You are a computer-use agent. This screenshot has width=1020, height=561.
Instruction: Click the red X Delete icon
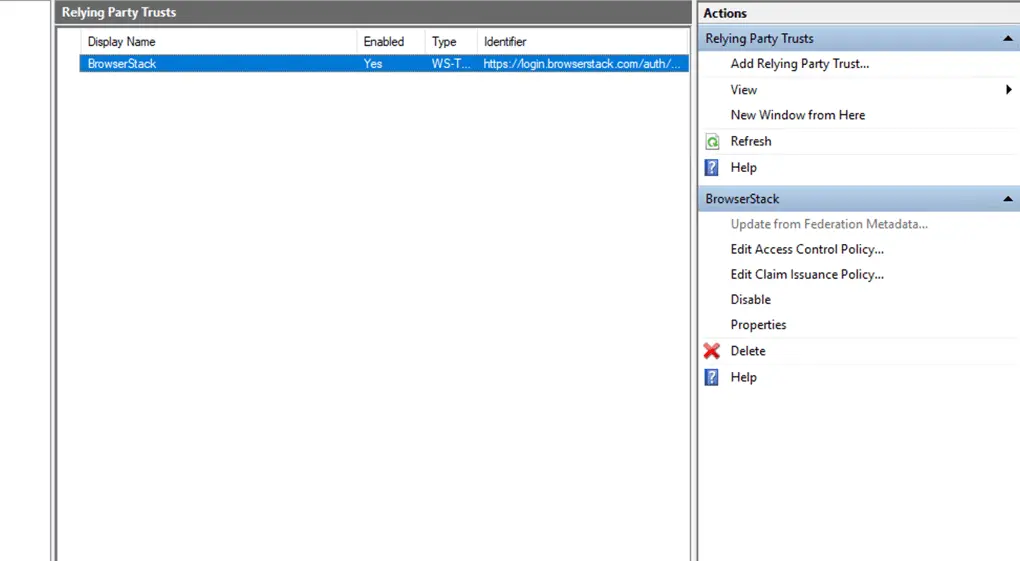click(712, 351)
